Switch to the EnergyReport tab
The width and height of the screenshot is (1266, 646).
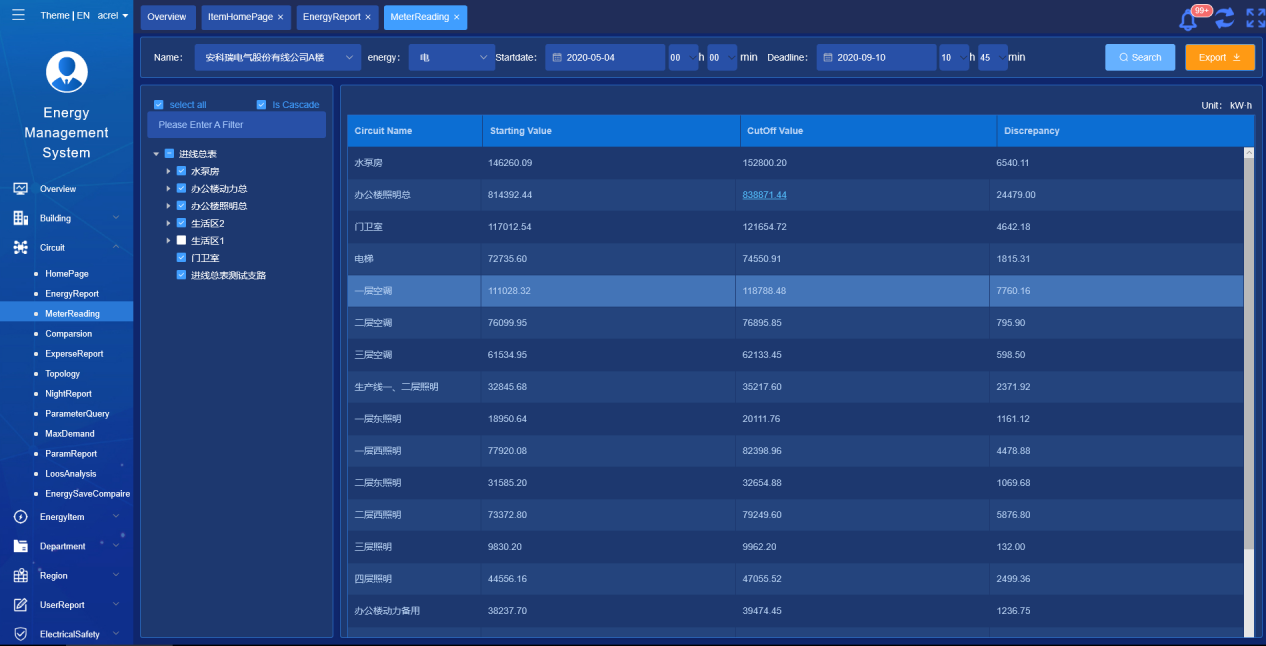331,17
